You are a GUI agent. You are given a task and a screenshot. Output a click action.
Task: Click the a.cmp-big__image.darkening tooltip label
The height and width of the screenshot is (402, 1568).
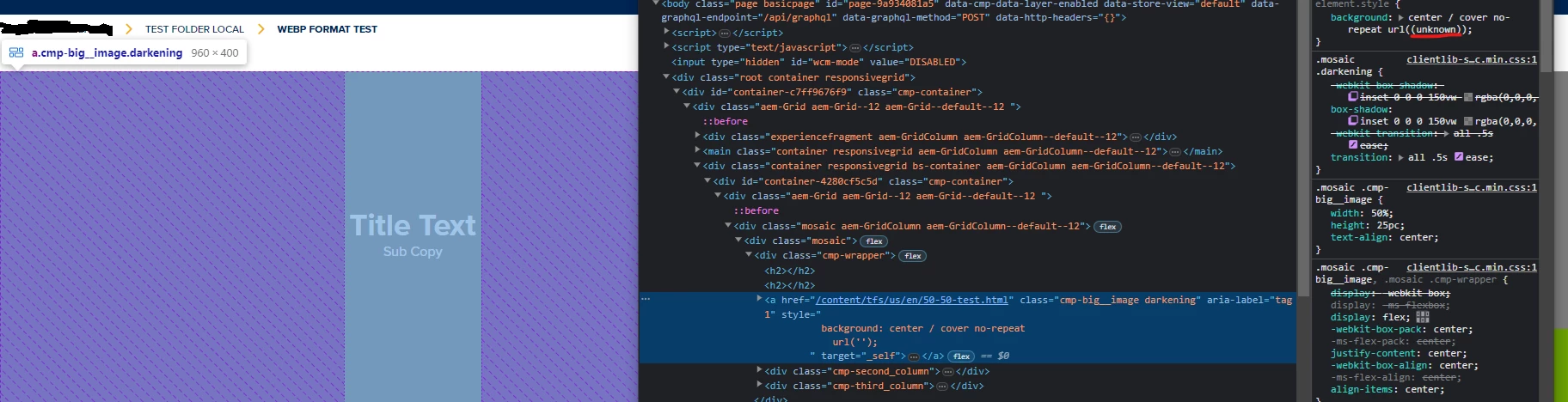pos(107,52)
